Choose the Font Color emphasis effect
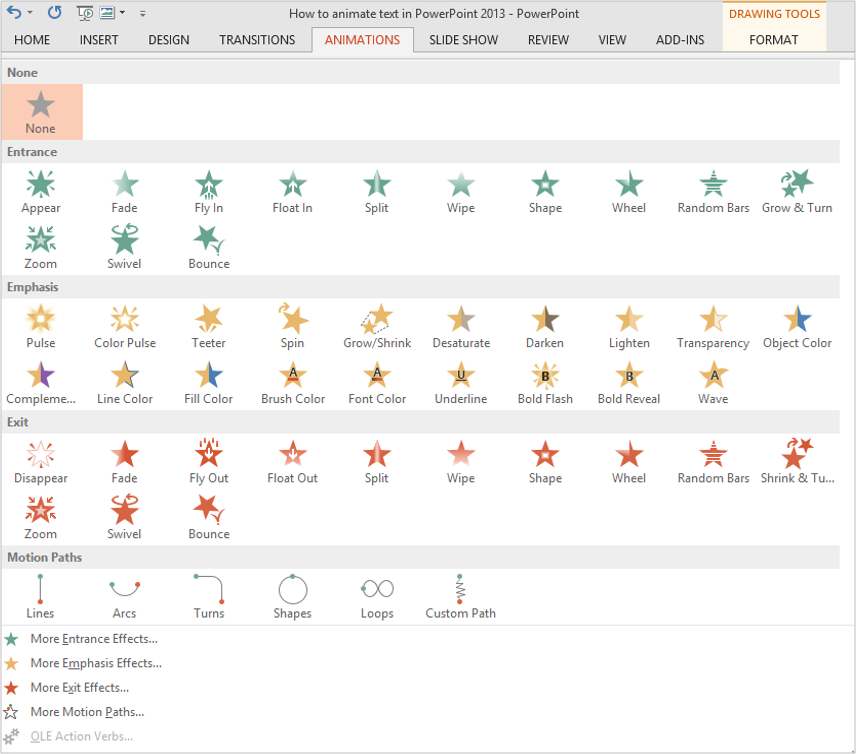The image size is (856, 754). [377, 383]
